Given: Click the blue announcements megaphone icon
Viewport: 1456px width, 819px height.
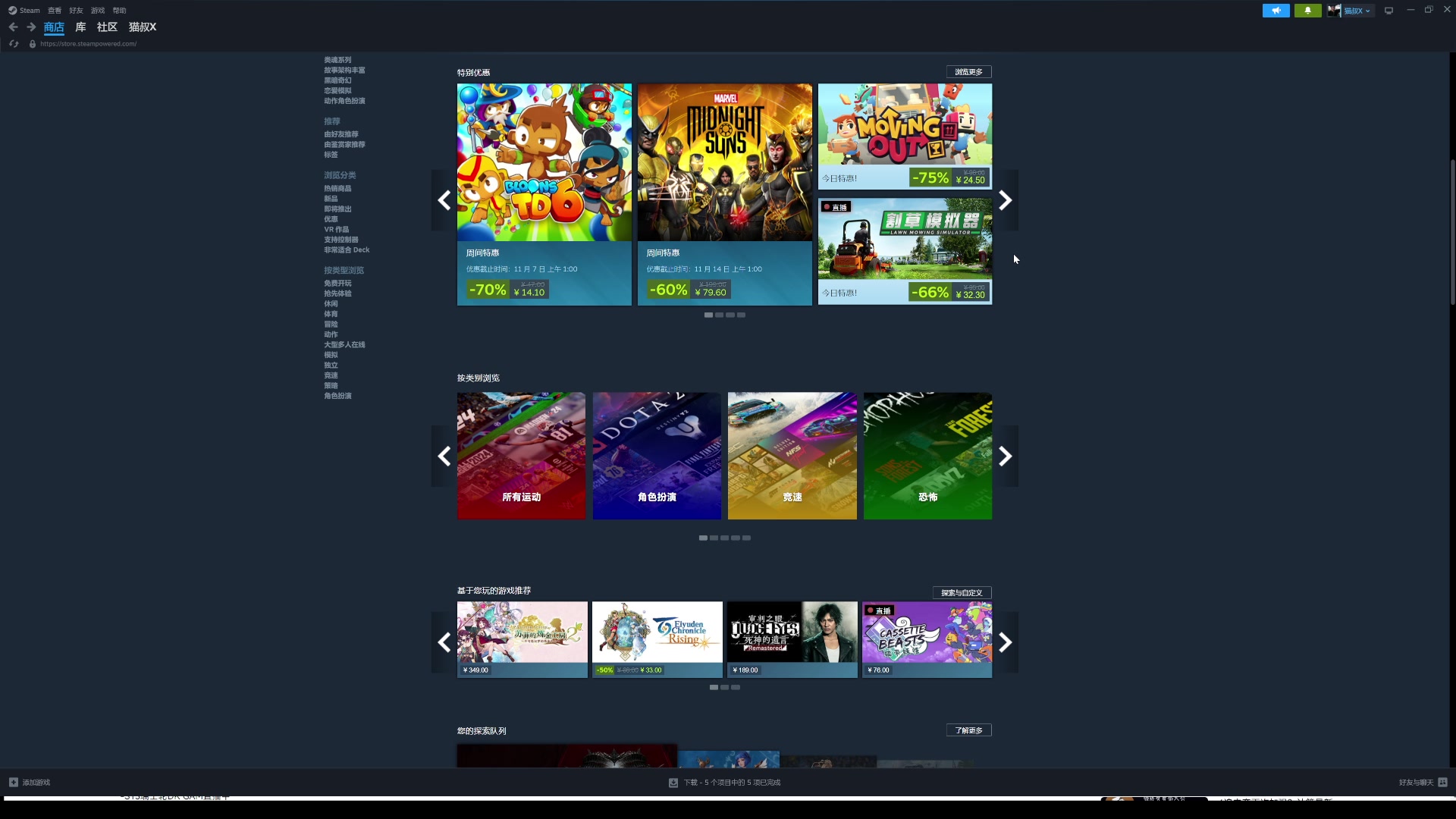Looking at the screenshot, I should point(1276,11).
